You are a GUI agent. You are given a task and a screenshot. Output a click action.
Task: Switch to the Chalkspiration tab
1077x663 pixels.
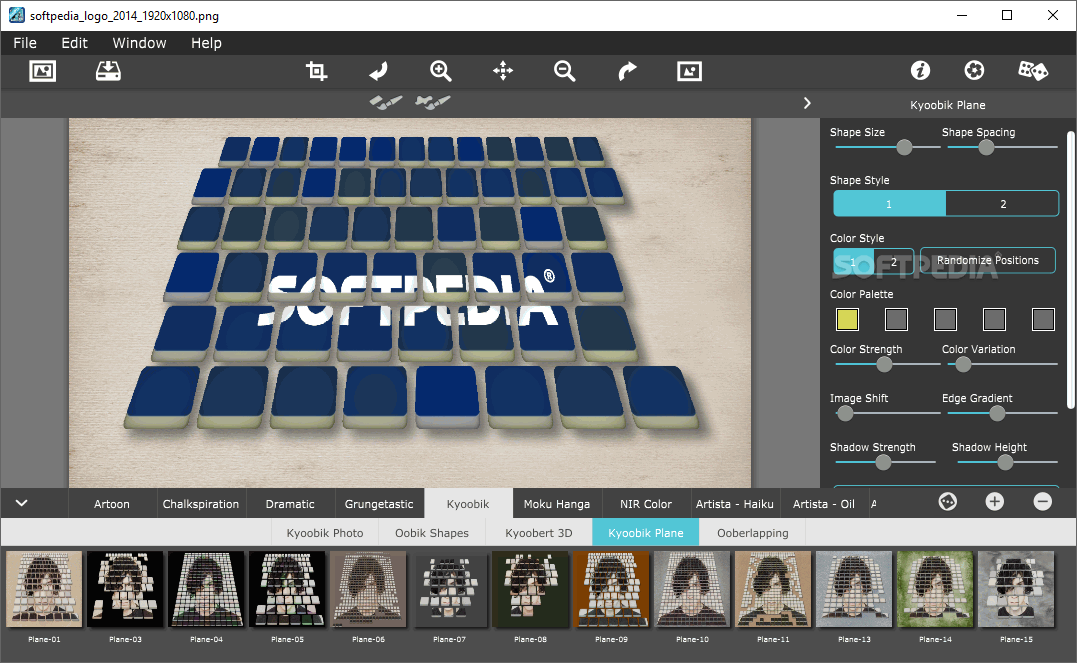point(201,504)
